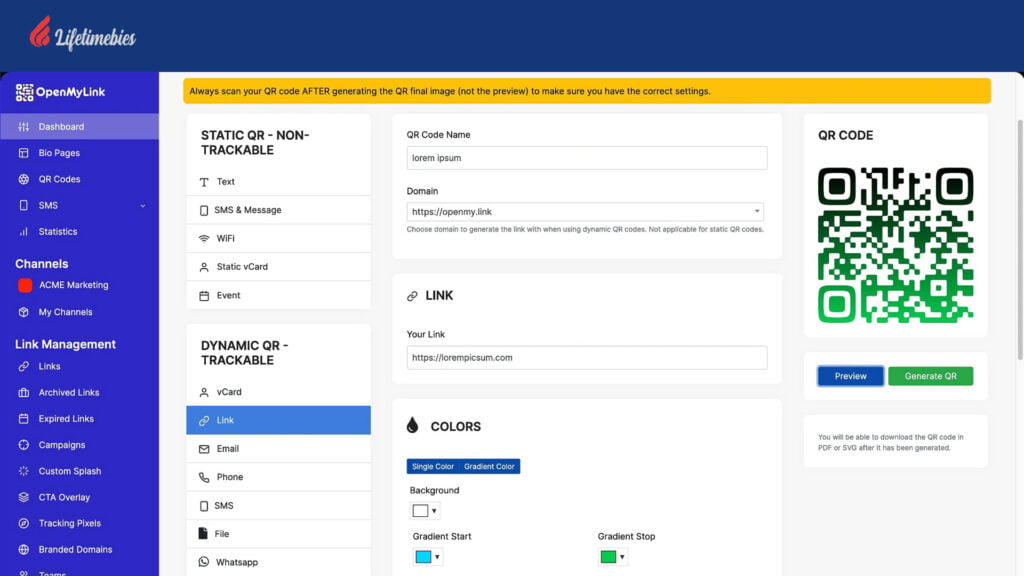Open the Gradient Start color dropdown arrow

pos(437,557)
